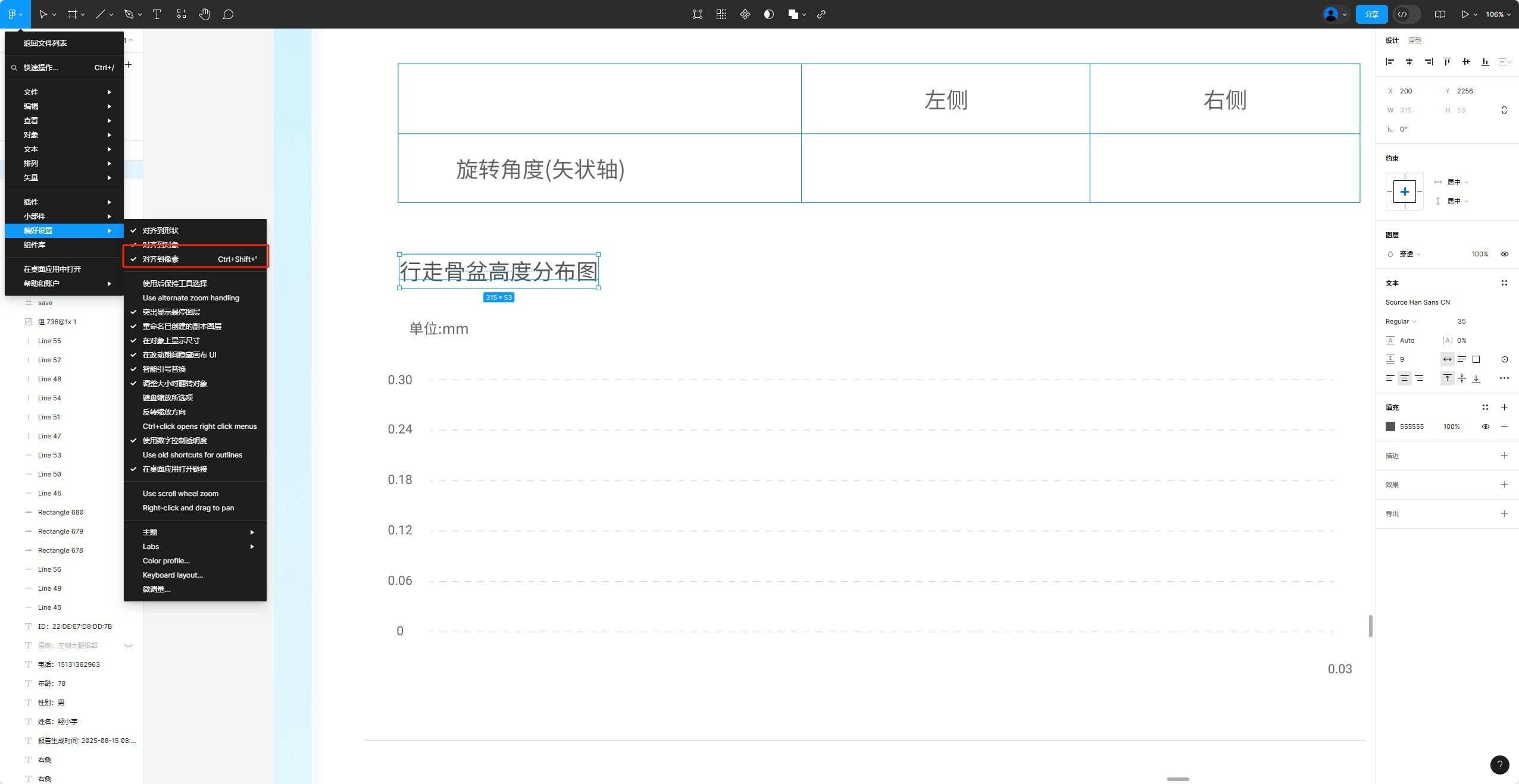This screenshot has width=1519, height=784.
Task: Open the 106% zoom dropdown
Action: point(1498,14)
